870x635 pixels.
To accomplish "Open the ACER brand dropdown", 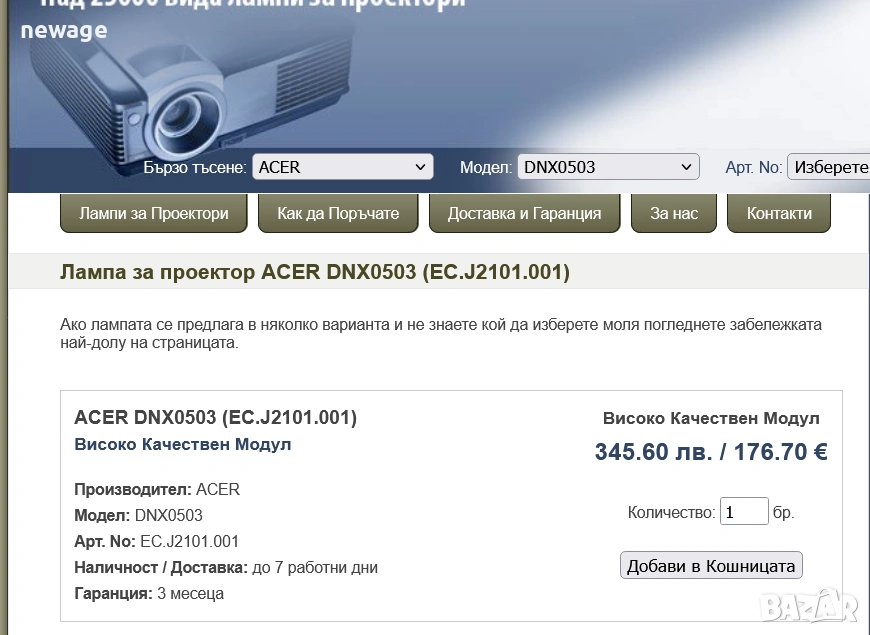I will (x=342, y=167).
